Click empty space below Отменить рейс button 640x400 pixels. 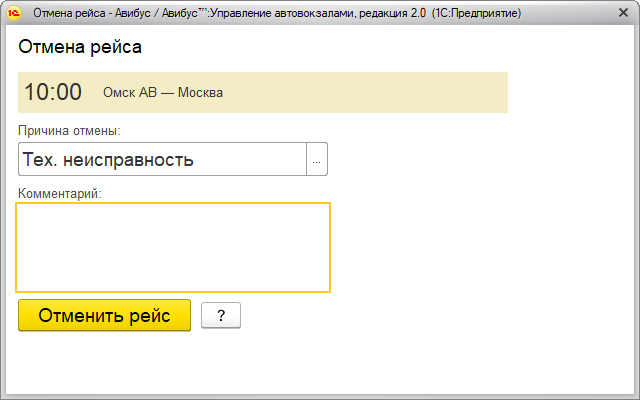[x=104, y=362]
